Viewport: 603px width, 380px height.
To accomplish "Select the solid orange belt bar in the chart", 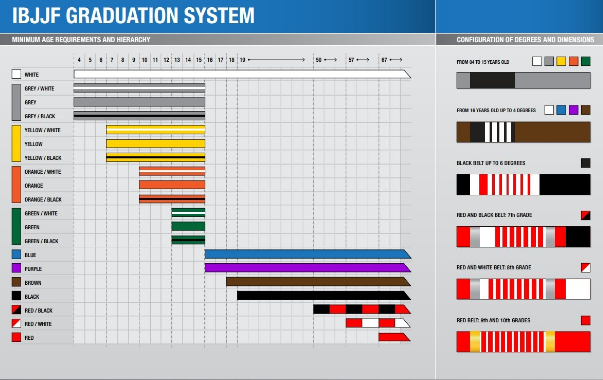I will (172, 185).
